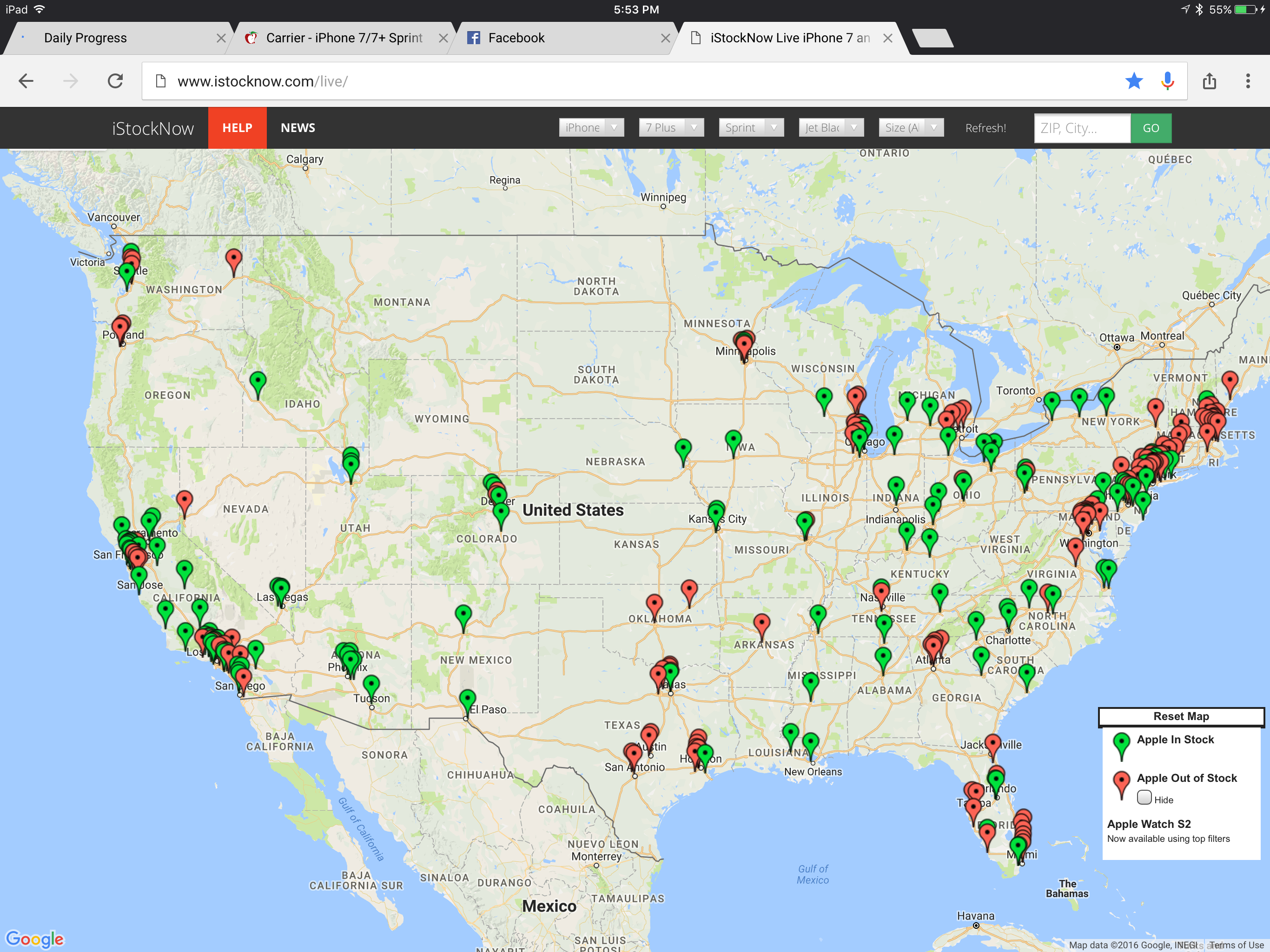The image size is (1270, 952).
Task: Click the red pin on Oklahoma City
Action: click(654, 608)
